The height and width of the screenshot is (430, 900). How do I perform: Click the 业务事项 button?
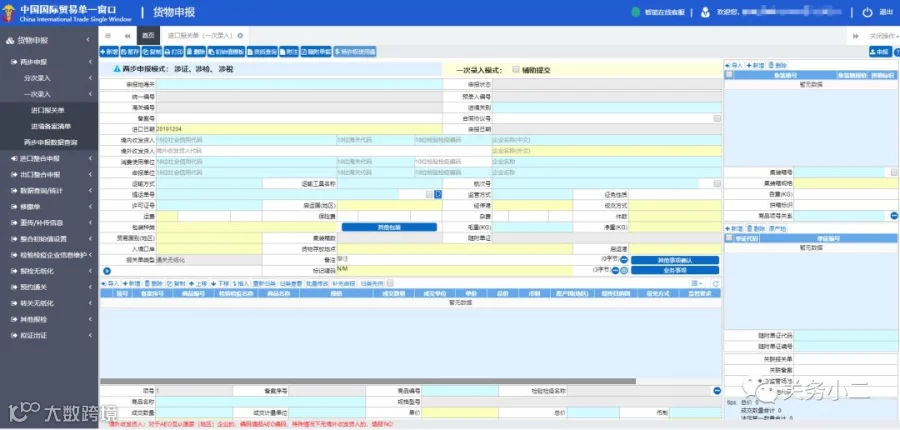pyautogui.click(x=674, y=270)
